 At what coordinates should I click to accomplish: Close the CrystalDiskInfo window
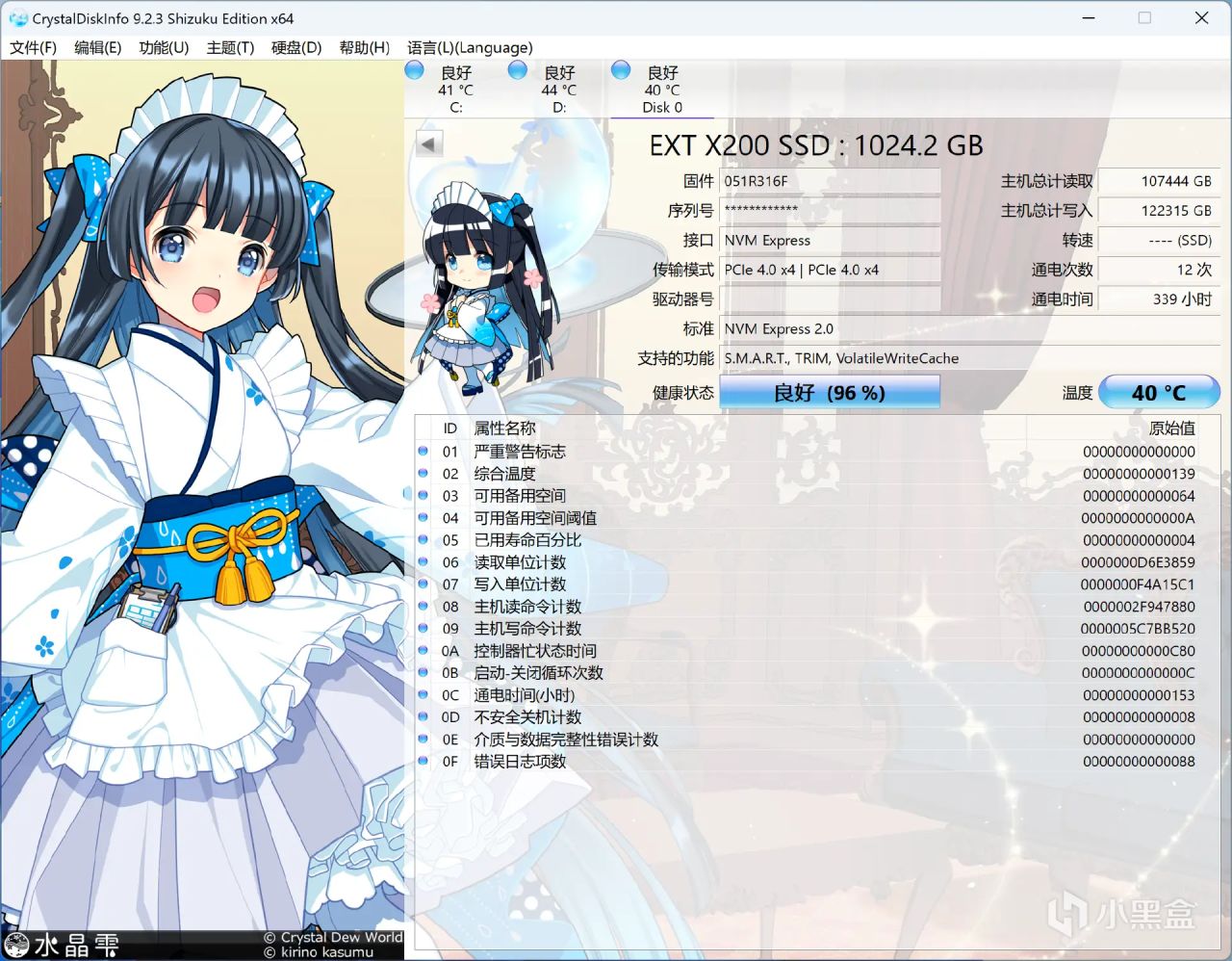[1201, 18]
